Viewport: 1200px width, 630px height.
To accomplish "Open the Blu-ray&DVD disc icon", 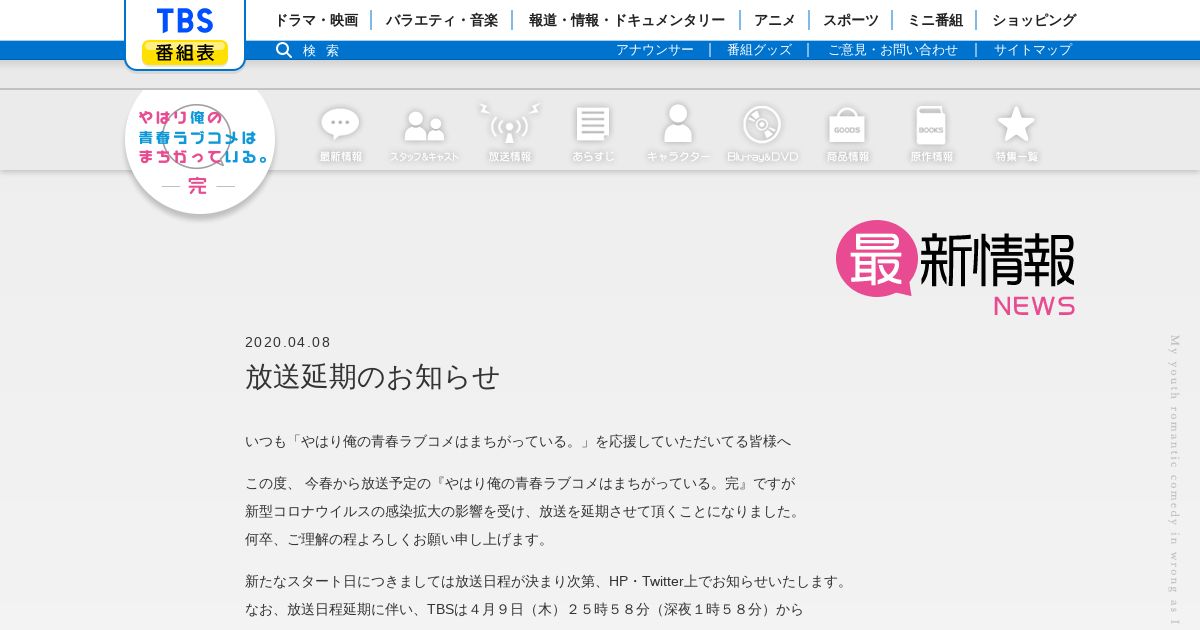I will (x=762, y=134).
